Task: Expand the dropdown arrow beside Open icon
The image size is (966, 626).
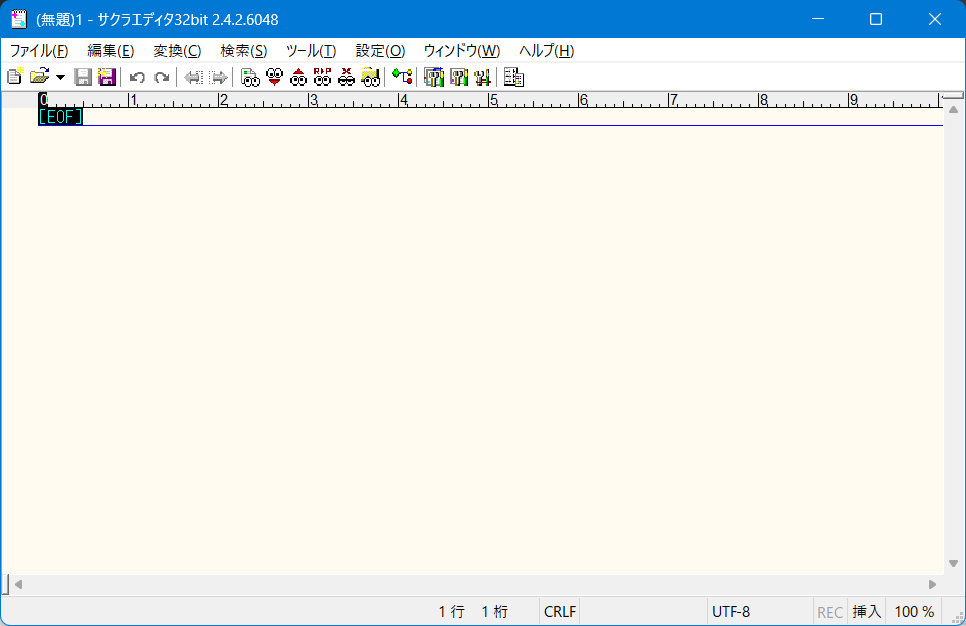Action: coord(60,77)
